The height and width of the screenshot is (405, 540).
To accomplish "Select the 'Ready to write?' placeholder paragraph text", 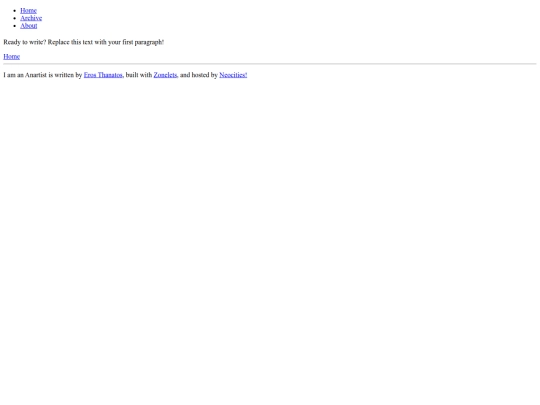I will click(84, 42).
